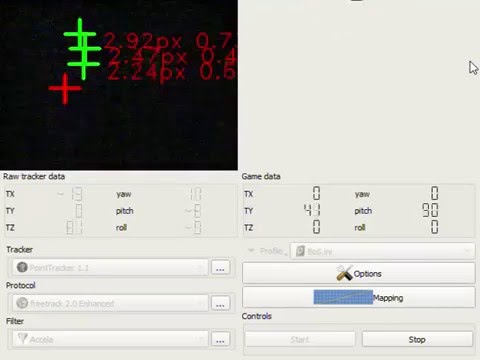The height and width of the screenshot is (360, 480).
Task: Open the Mapping curve editor
Action: pyautogui.click(x=359, y=297)
